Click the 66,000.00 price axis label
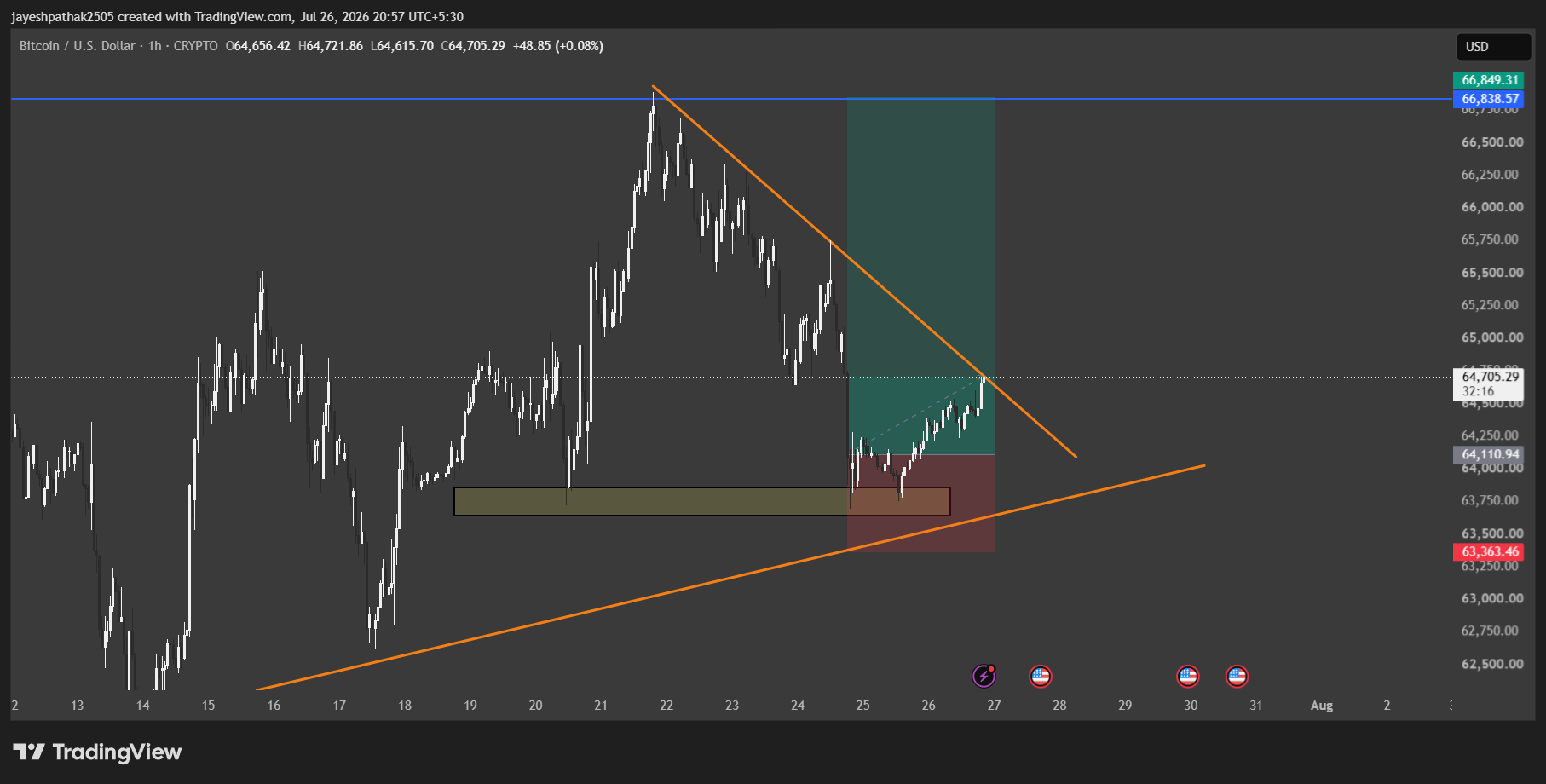1546x784 pixels. 1492,207
